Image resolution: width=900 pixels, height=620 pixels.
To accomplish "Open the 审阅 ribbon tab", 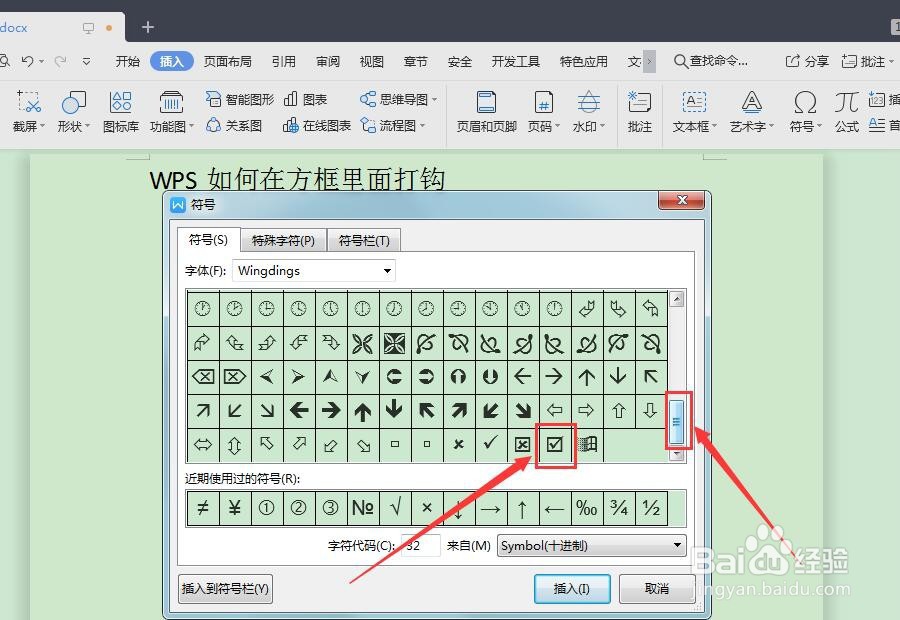I will (x=328, y=61).
